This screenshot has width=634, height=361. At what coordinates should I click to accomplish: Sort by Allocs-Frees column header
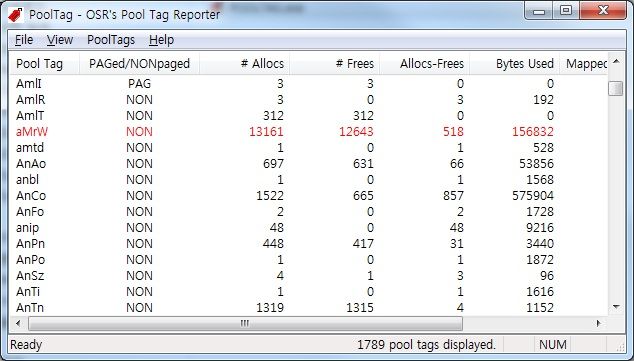425,63
